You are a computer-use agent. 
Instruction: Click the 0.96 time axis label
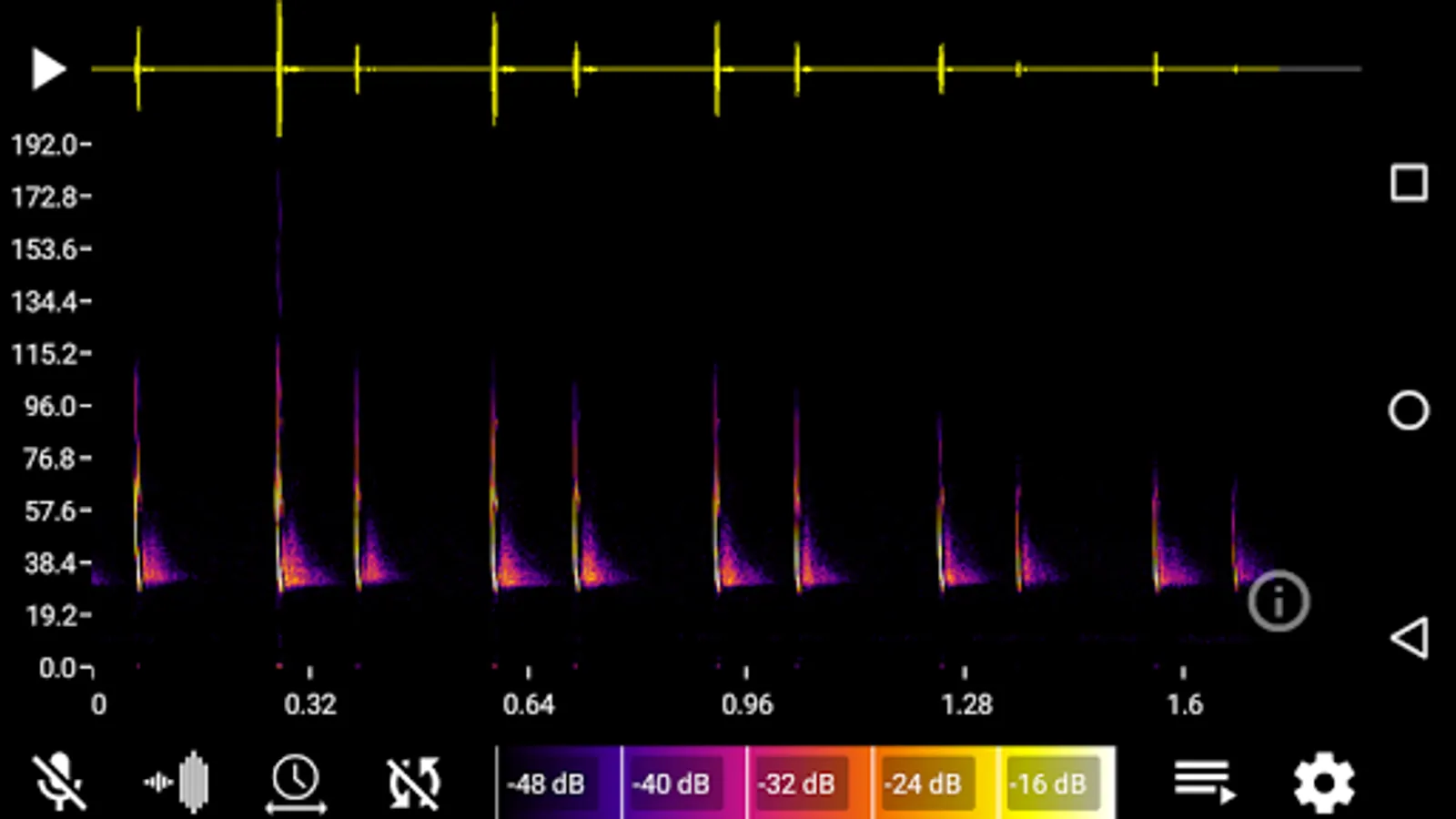pos(747,704)
